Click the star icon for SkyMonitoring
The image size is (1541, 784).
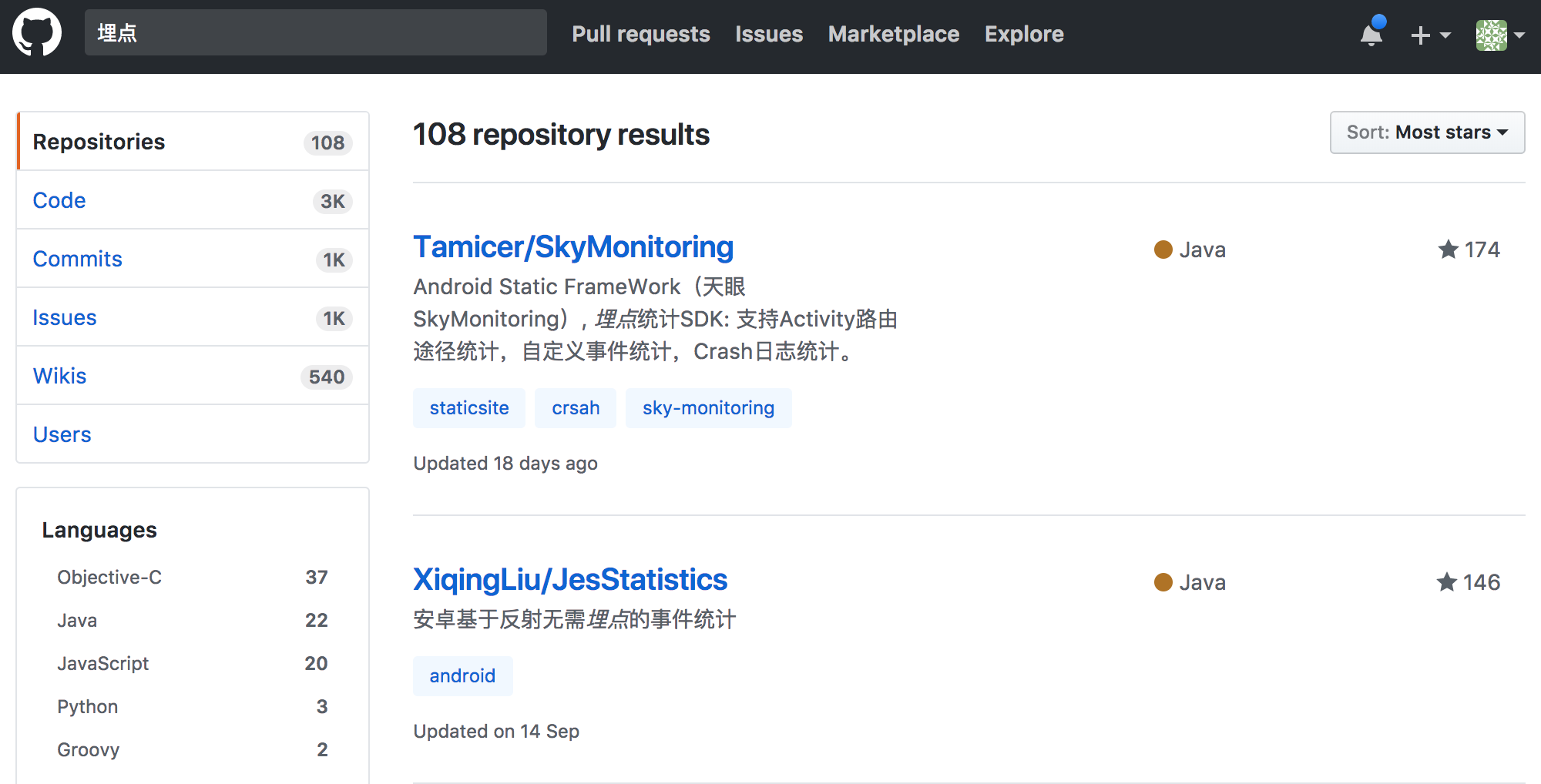point(1448,250)
